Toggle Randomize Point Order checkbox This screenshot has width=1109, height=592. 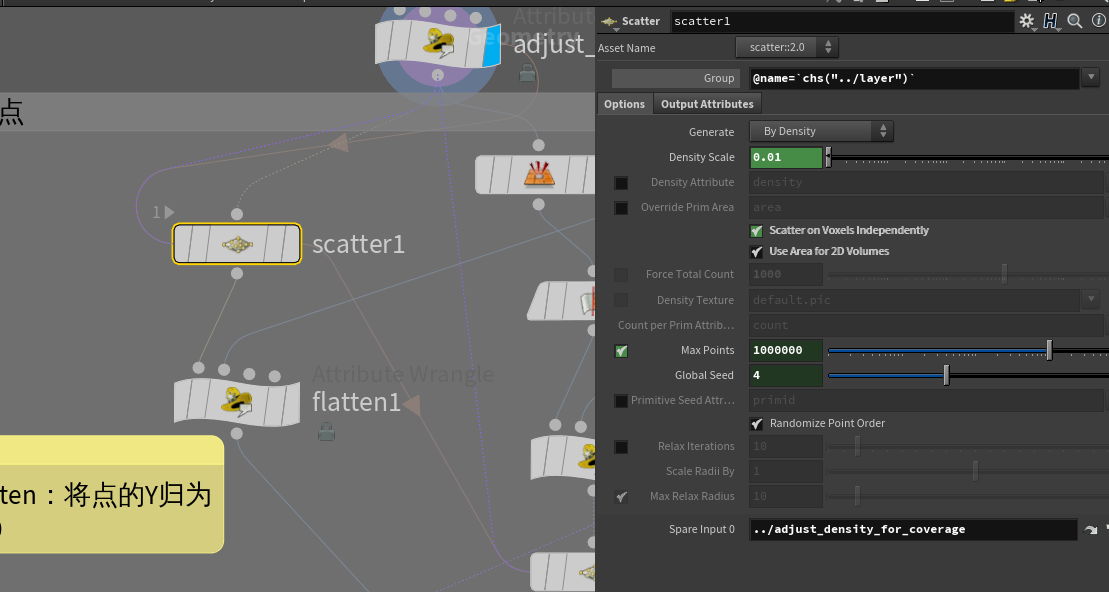point(757,424)
